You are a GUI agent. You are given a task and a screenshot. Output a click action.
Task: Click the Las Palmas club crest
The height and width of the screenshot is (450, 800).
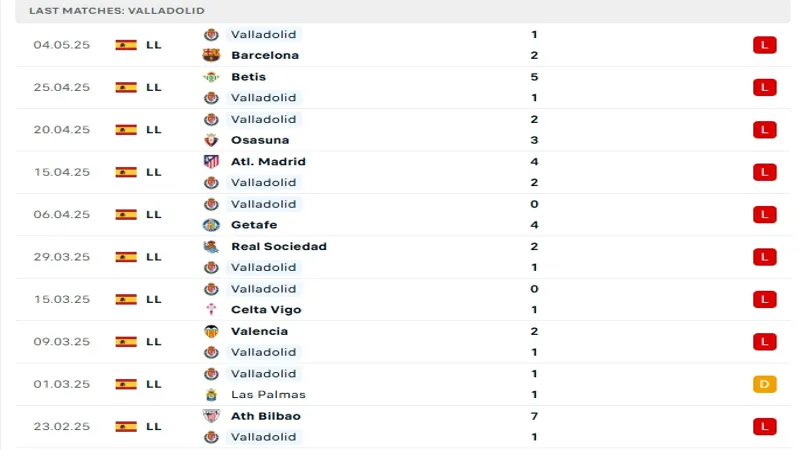point(210,395)
